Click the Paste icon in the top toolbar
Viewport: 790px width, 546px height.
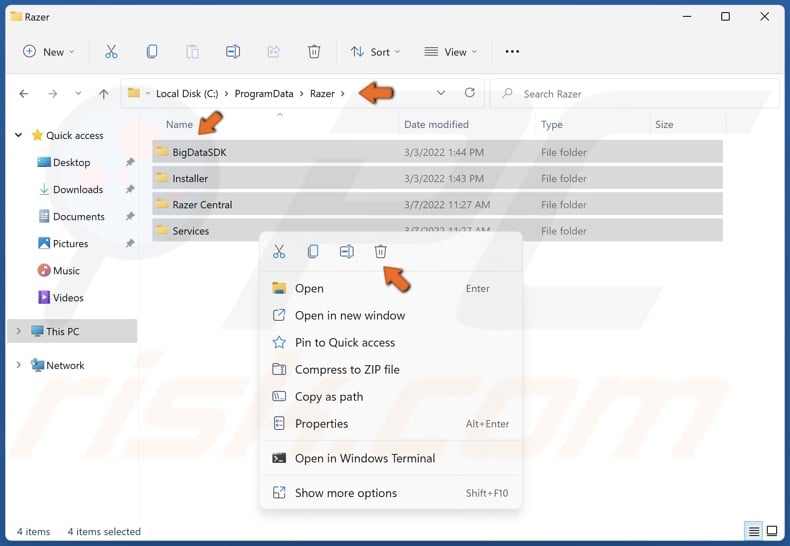click(192, 51)
